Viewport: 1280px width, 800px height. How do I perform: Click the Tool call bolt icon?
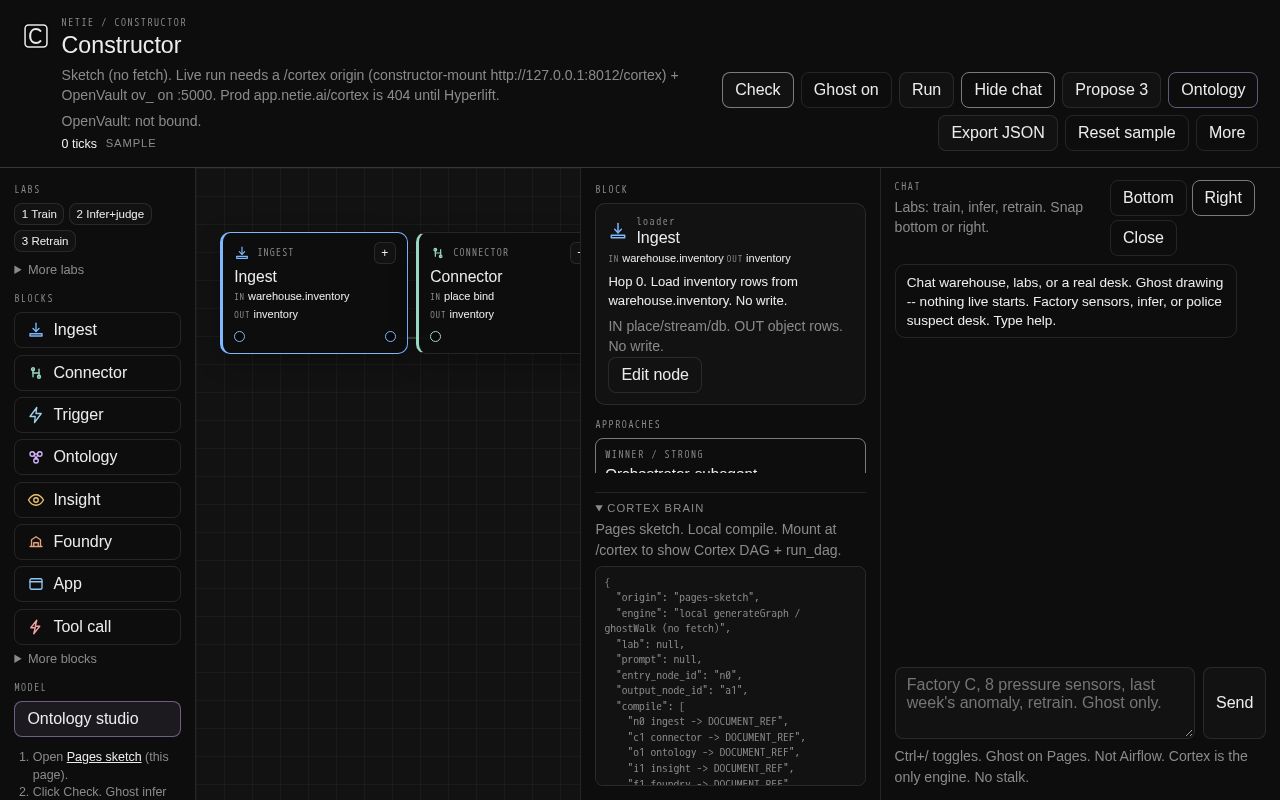pos(36,627)
